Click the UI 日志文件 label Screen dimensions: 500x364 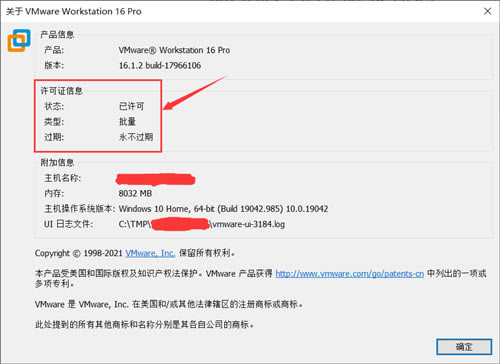(x=68, y=224)
